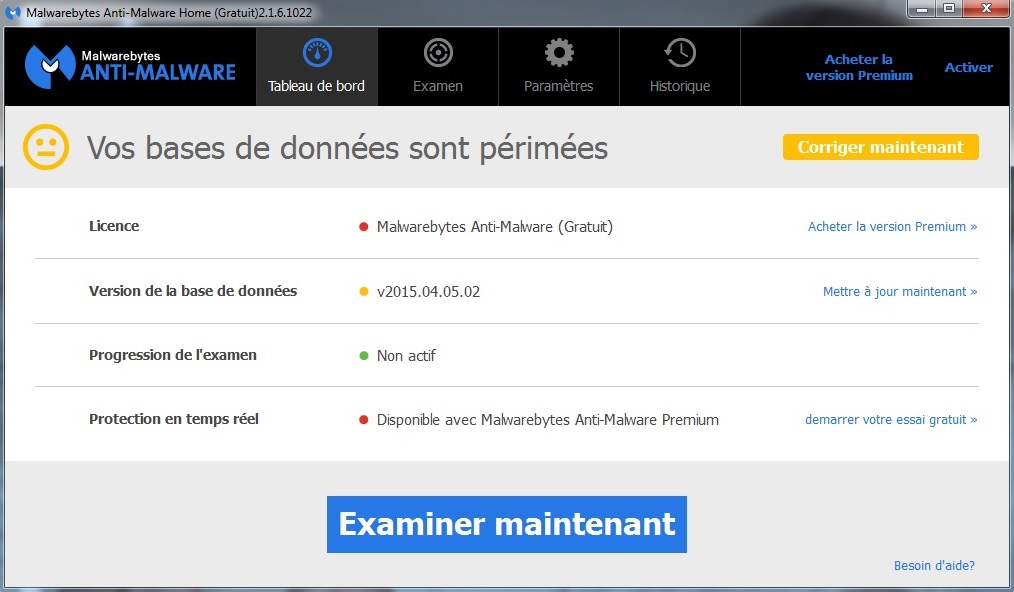
Task: Click the Progression de l'examen label
Action: 173,355
